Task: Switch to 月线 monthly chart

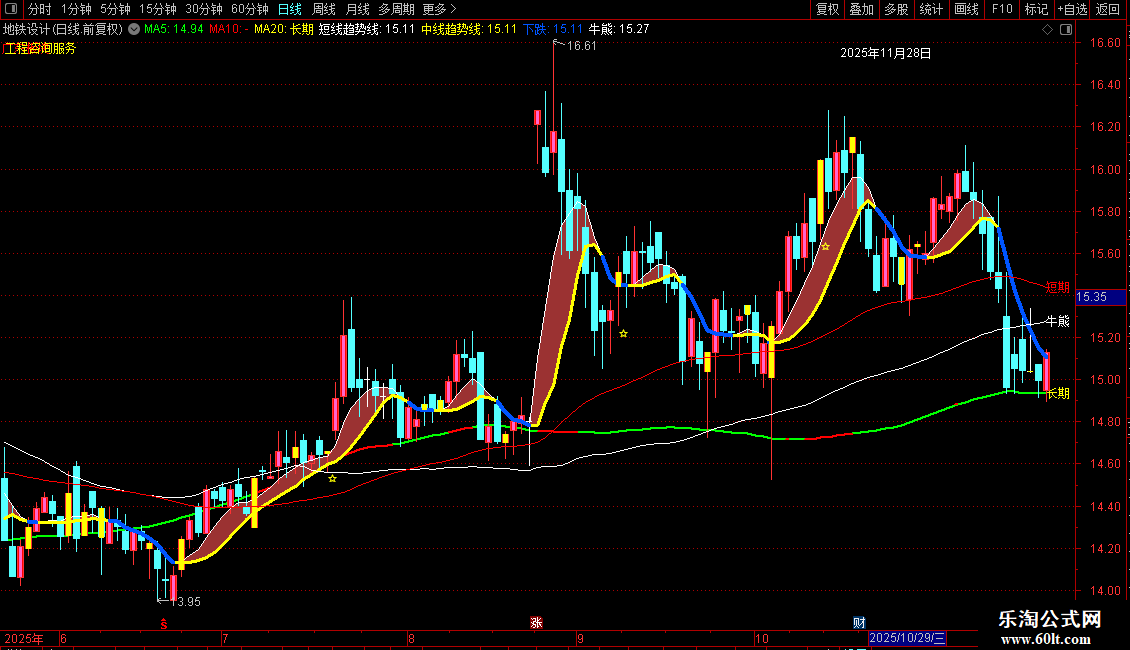Action: tap(357, 9)
